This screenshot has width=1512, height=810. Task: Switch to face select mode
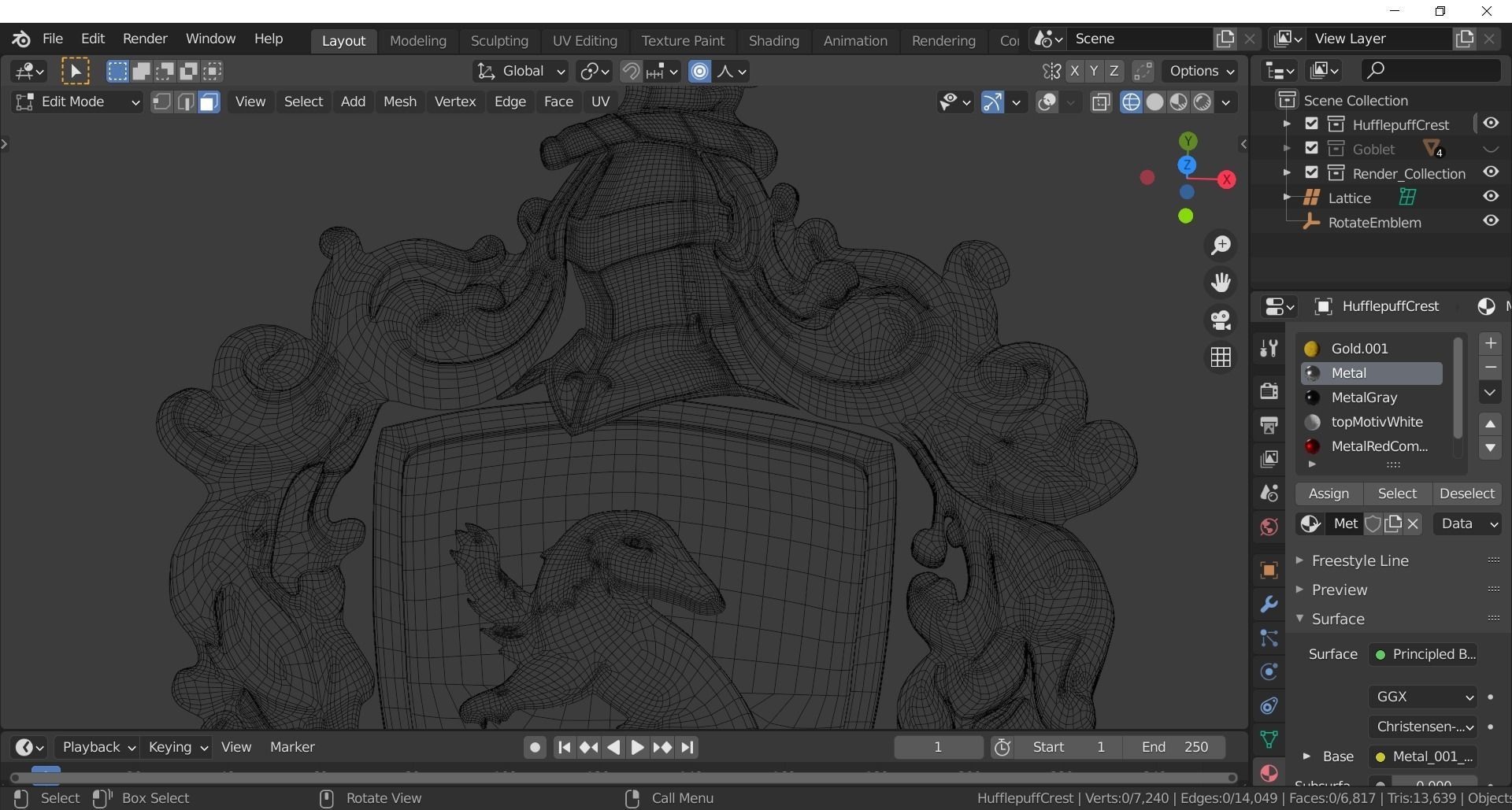point(209,102)
